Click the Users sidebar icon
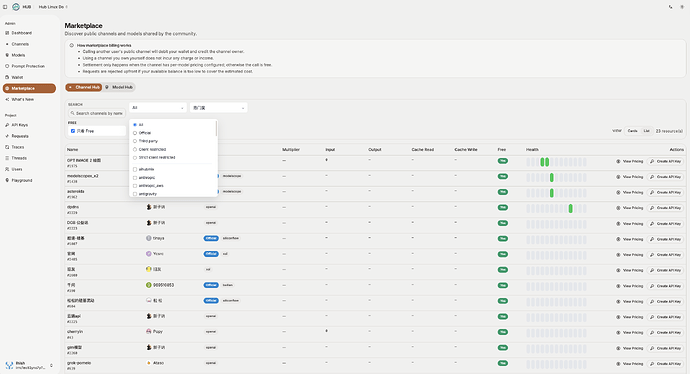Image resolution: width=690 pixels, height=374 pixels. coord(7,169)
